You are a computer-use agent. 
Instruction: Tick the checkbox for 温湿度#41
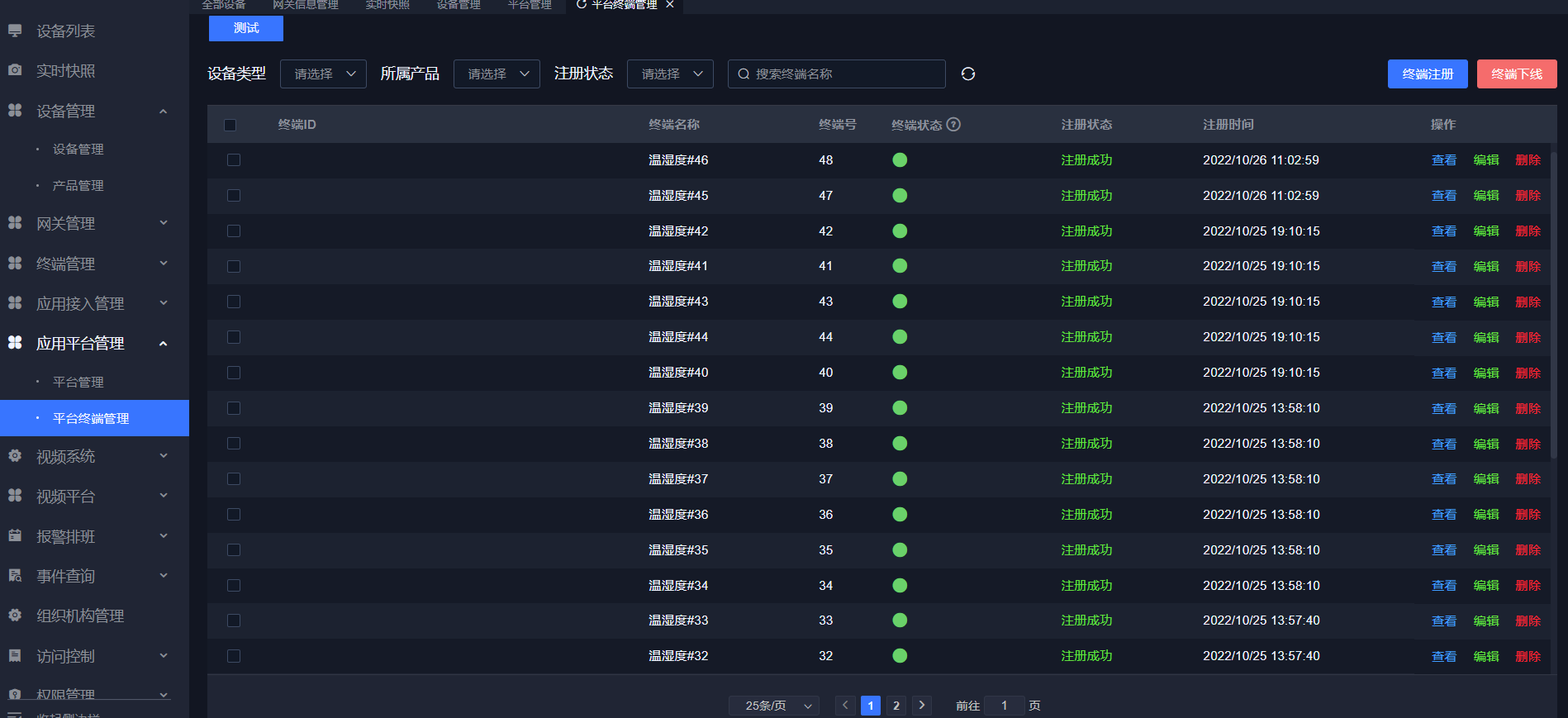(x=234, y=266)
